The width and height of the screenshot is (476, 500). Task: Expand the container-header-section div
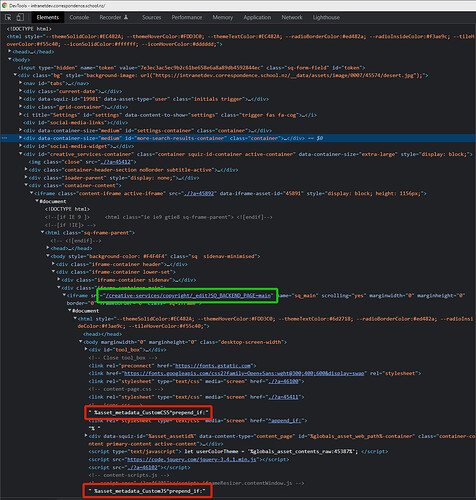tap(26, 170)
